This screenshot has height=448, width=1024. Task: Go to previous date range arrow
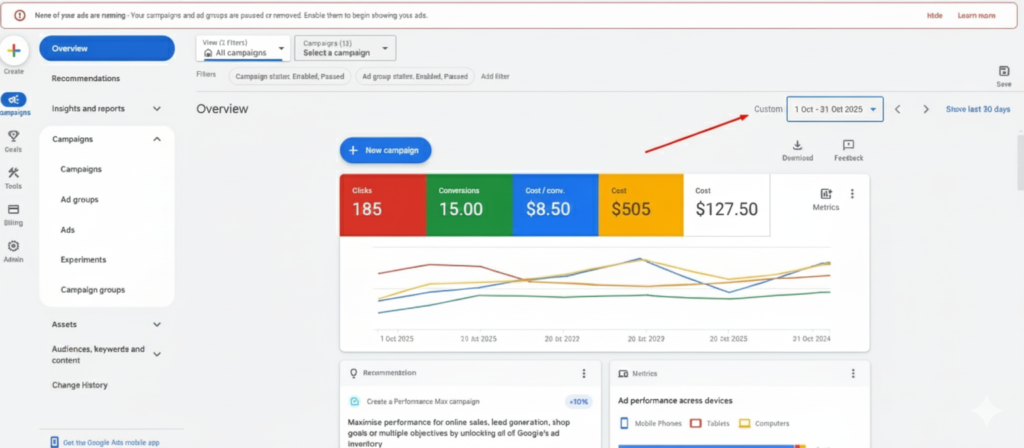click(x=898, y=109)
